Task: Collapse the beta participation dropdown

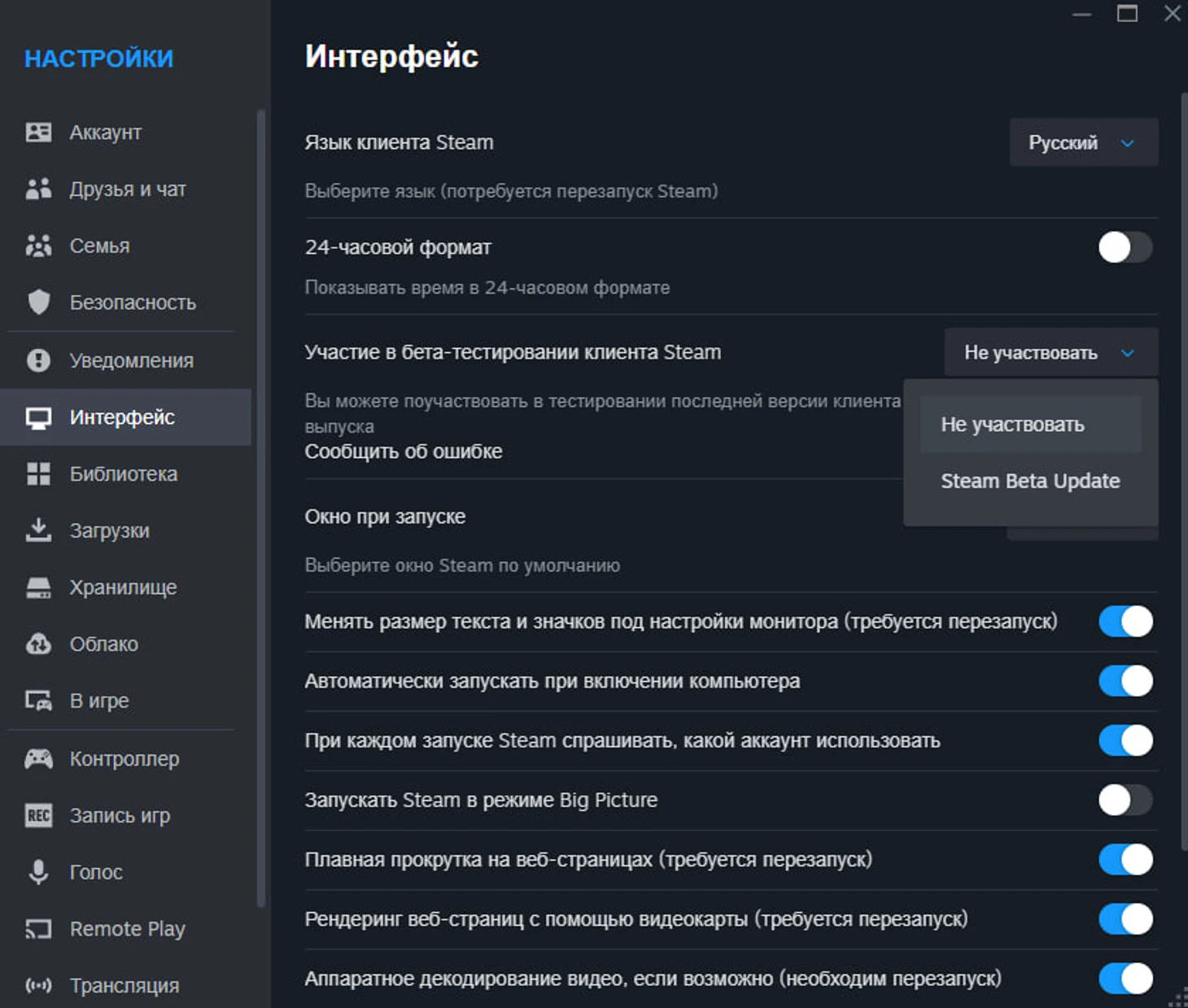Action: click(x=1050, y=352)
